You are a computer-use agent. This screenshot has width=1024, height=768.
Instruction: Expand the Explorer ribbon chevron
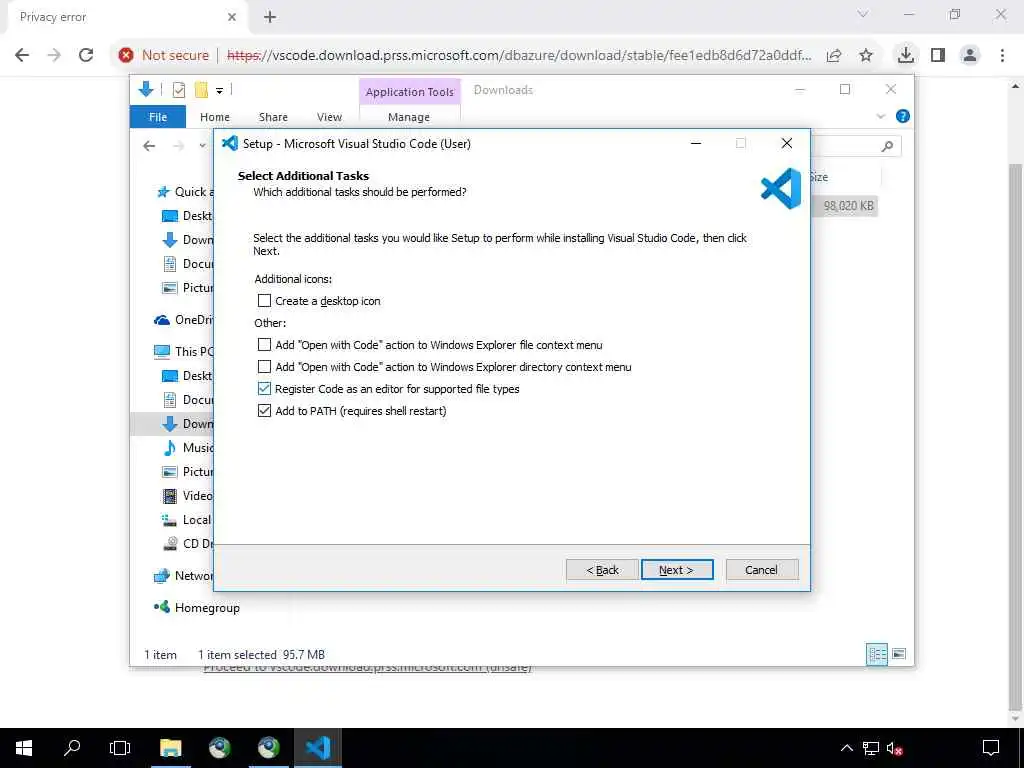click(880, 116)
